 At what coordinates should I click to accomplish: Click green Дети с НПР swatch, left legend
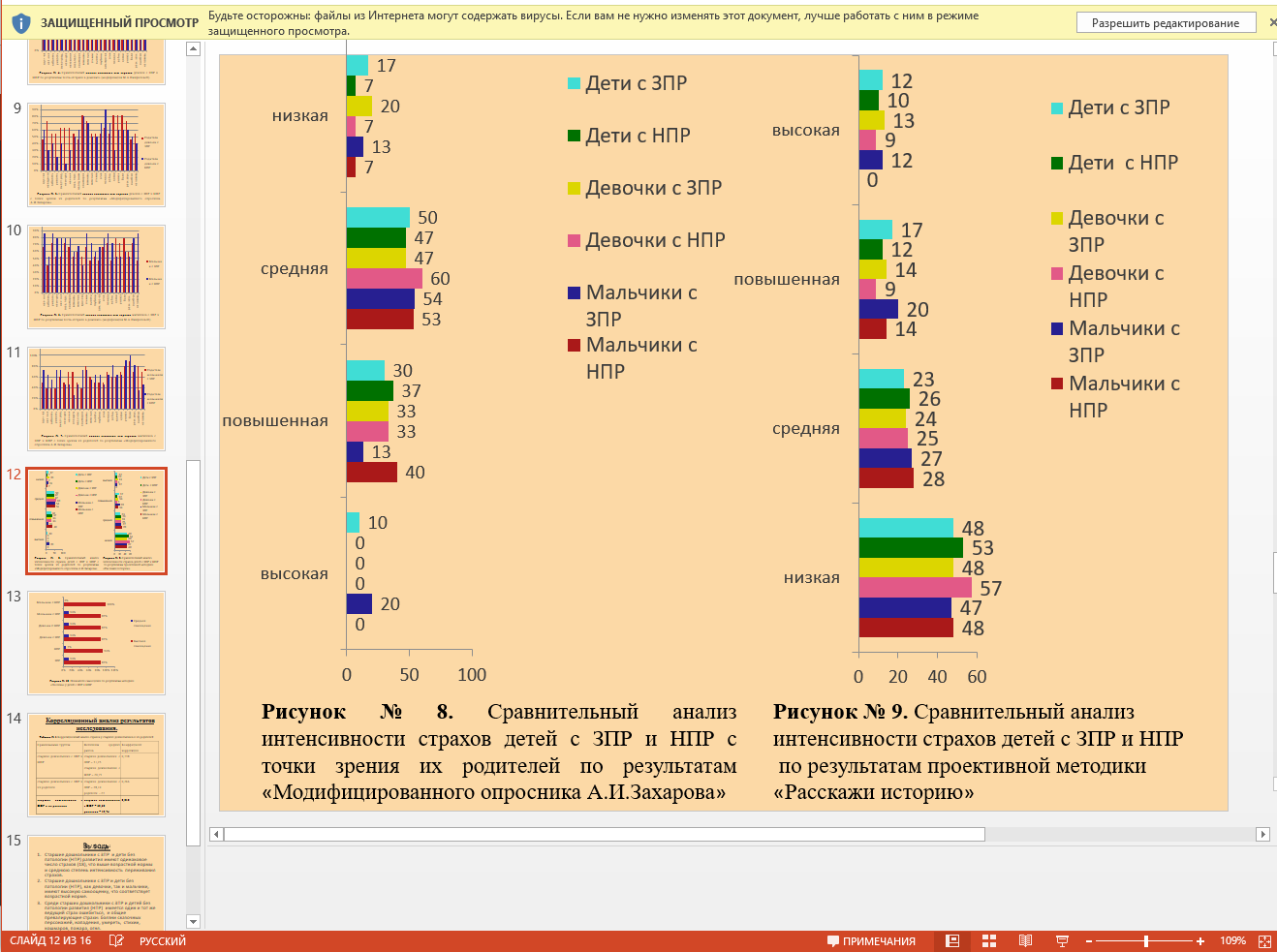point(574,136)
